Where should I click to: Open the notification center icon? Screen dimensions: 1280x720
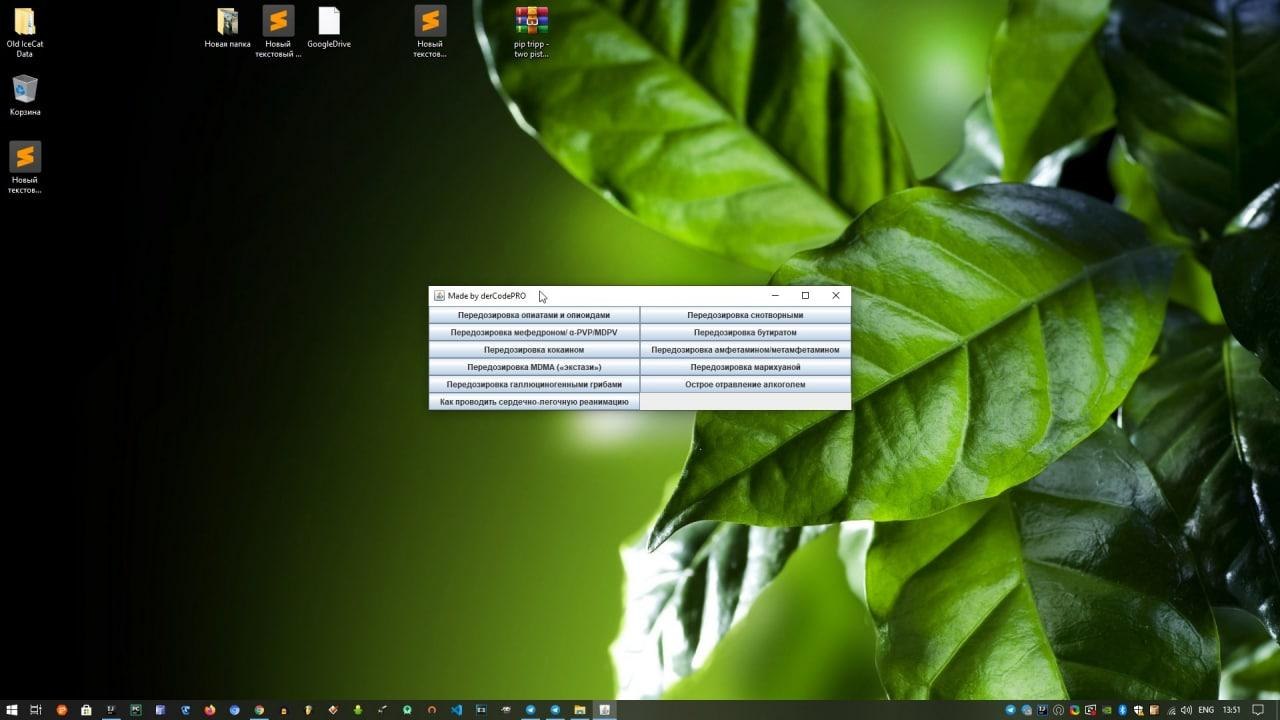(1258, 710)
